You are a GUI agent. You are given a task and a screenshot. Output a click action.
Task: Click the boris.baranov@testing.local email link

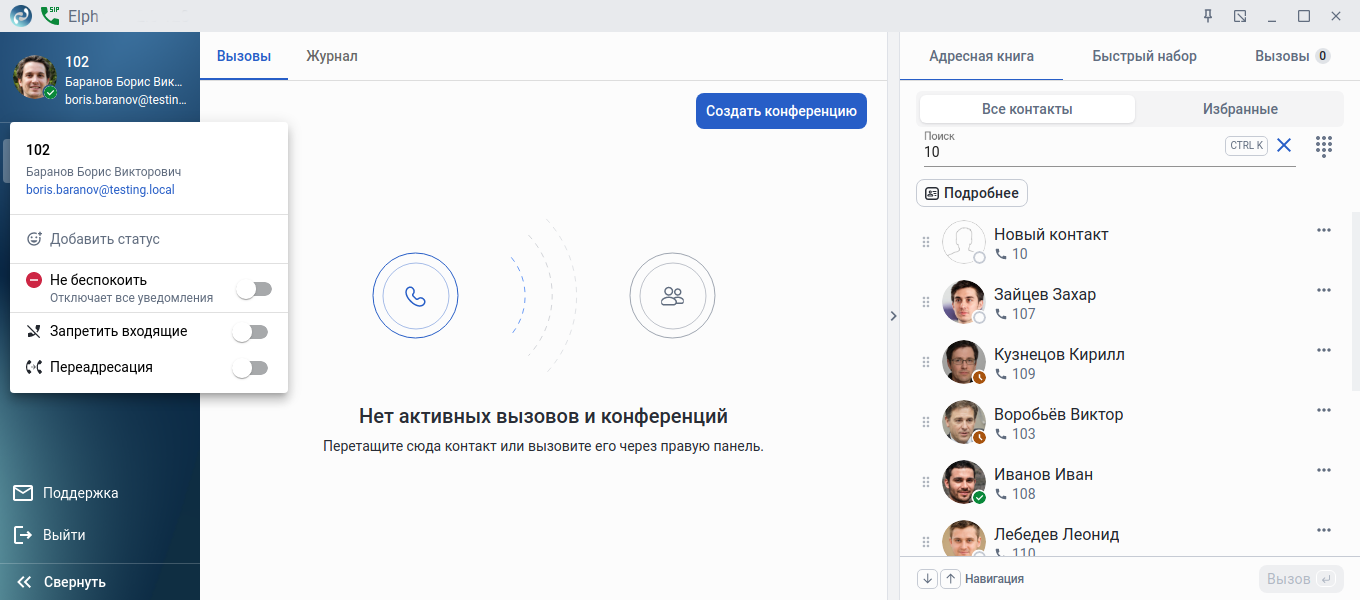point(100,189)
